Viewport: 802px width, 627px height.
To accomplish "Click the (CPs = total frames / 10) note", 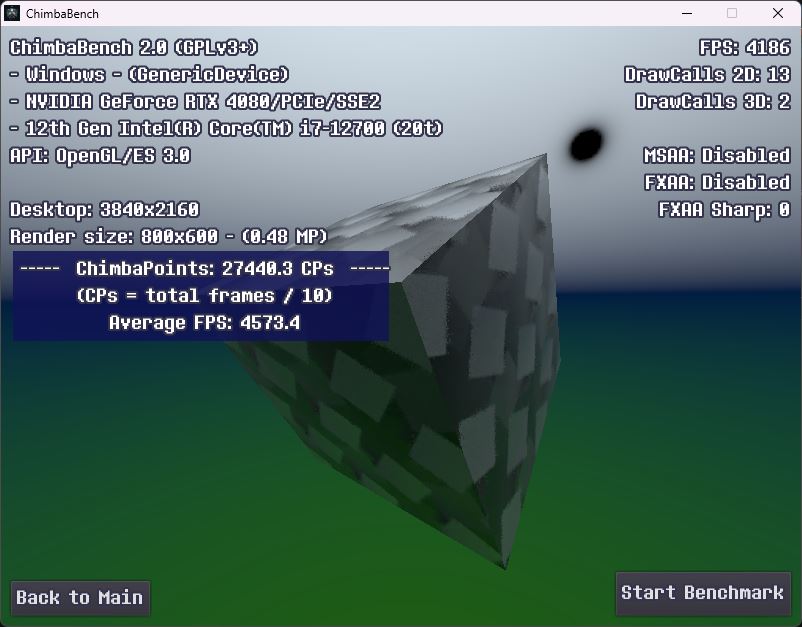I will click(x=205, y=296).
